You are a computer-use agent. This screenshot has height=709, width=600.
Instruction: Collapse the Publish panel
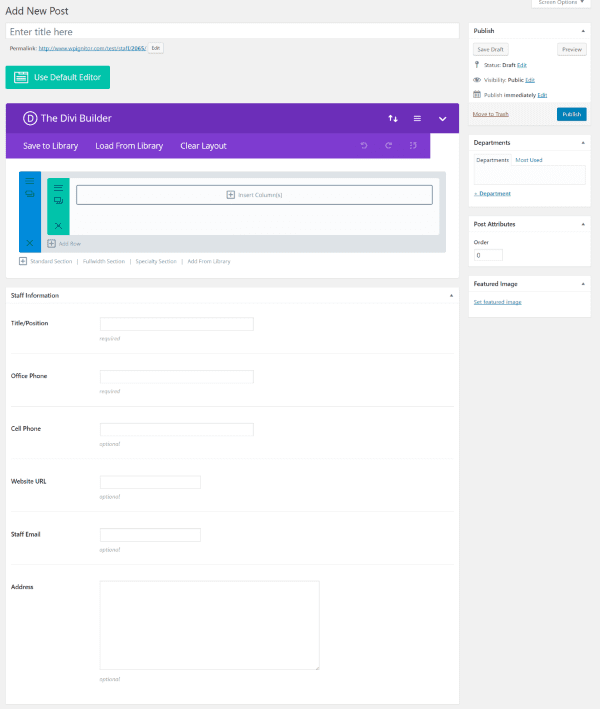pyautogui.click(x=583, y=31)
